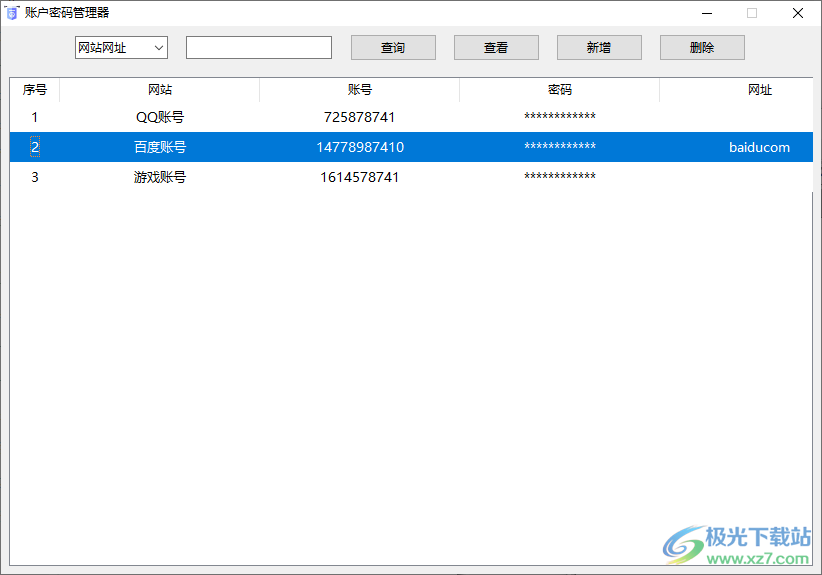Click the masked password in QQ账号 row
The width and height of the screenshot is (822, 575).
point(559,116)
